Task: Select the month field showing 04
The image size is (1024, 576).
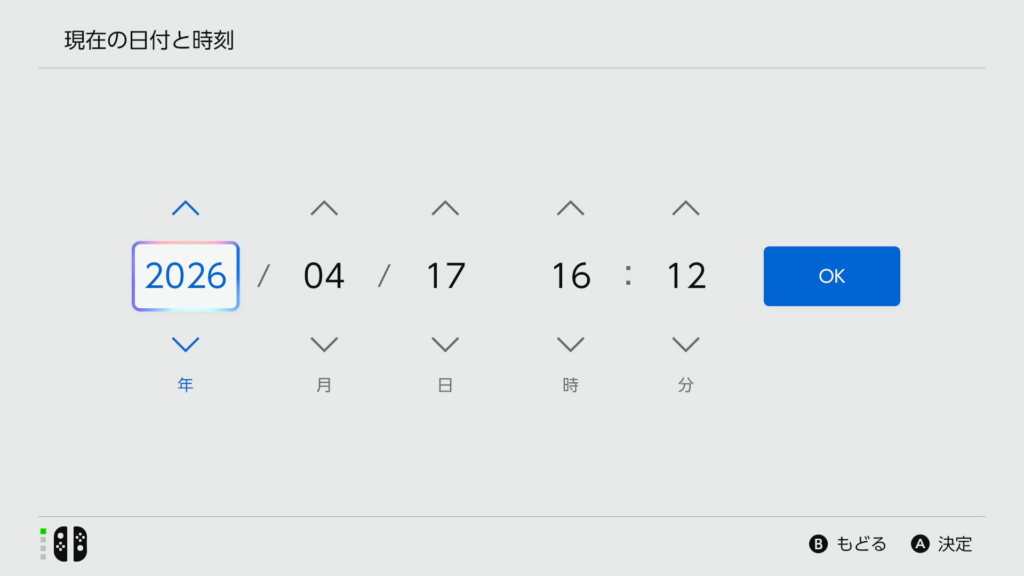Action: pyautogui.click(x=324, y=276)
